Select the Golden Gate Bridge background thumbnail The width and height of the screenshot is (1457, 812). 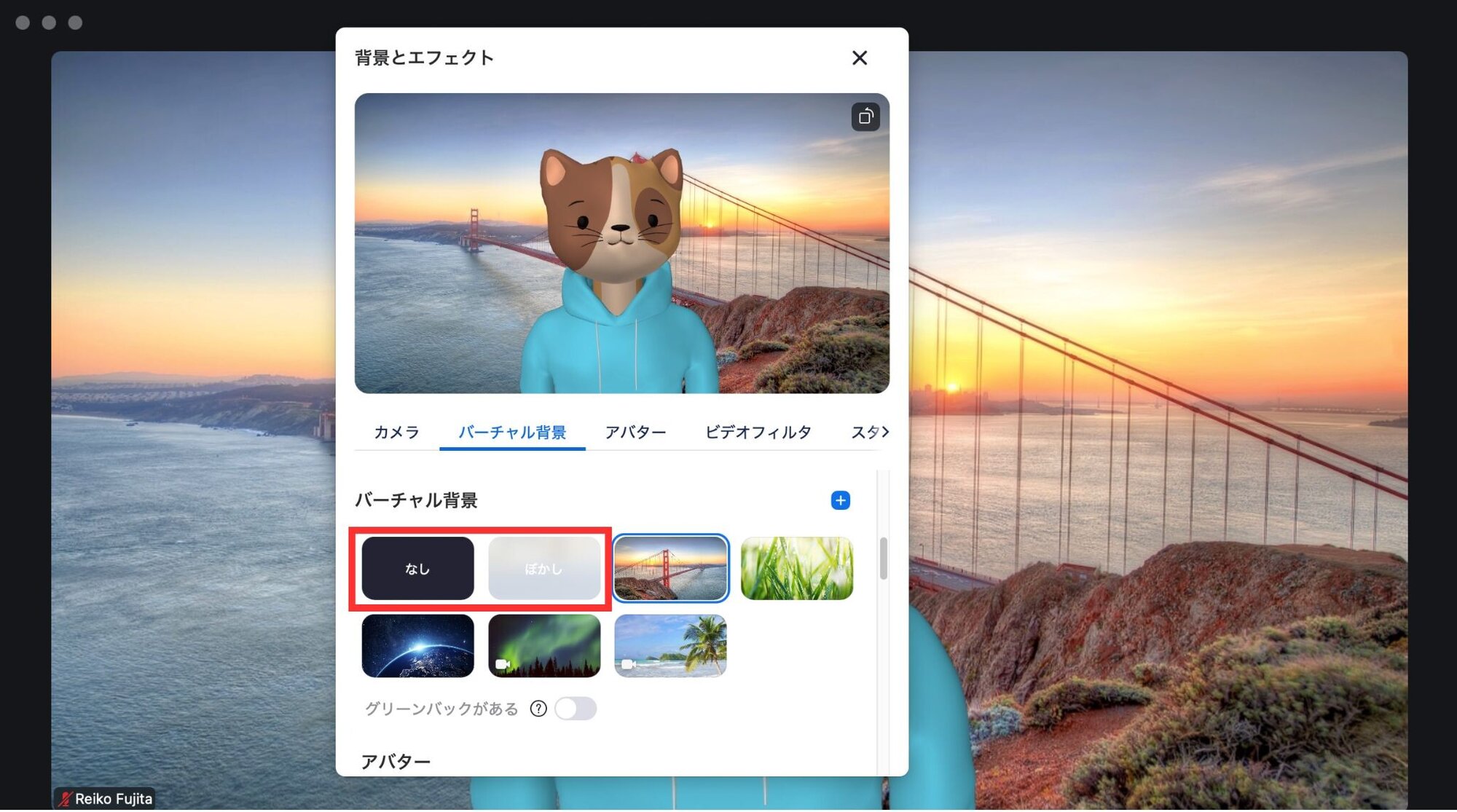[670, 569]
